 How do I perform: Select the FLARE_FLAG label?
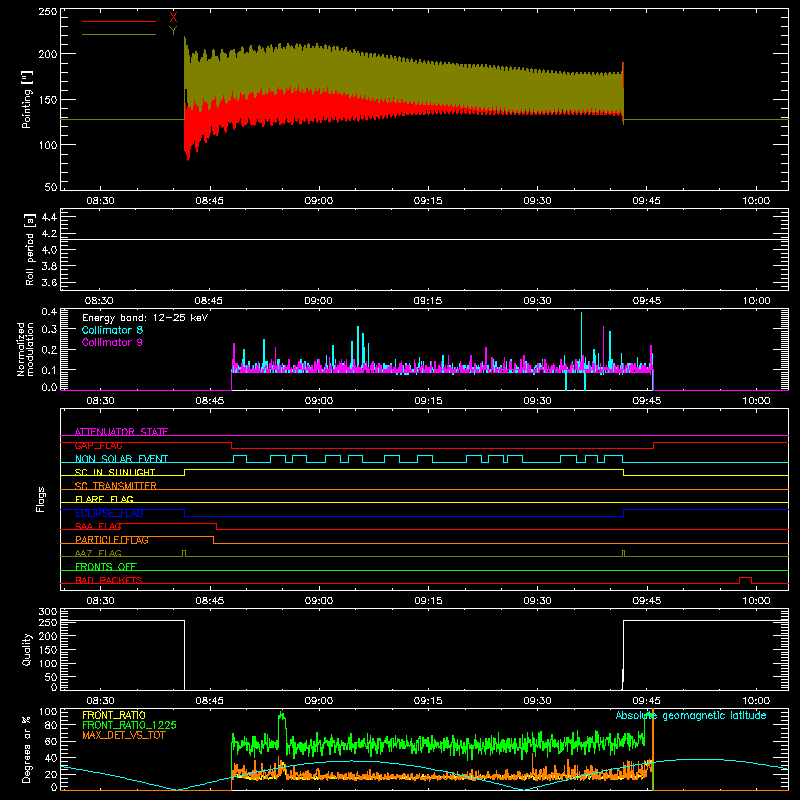104,499
